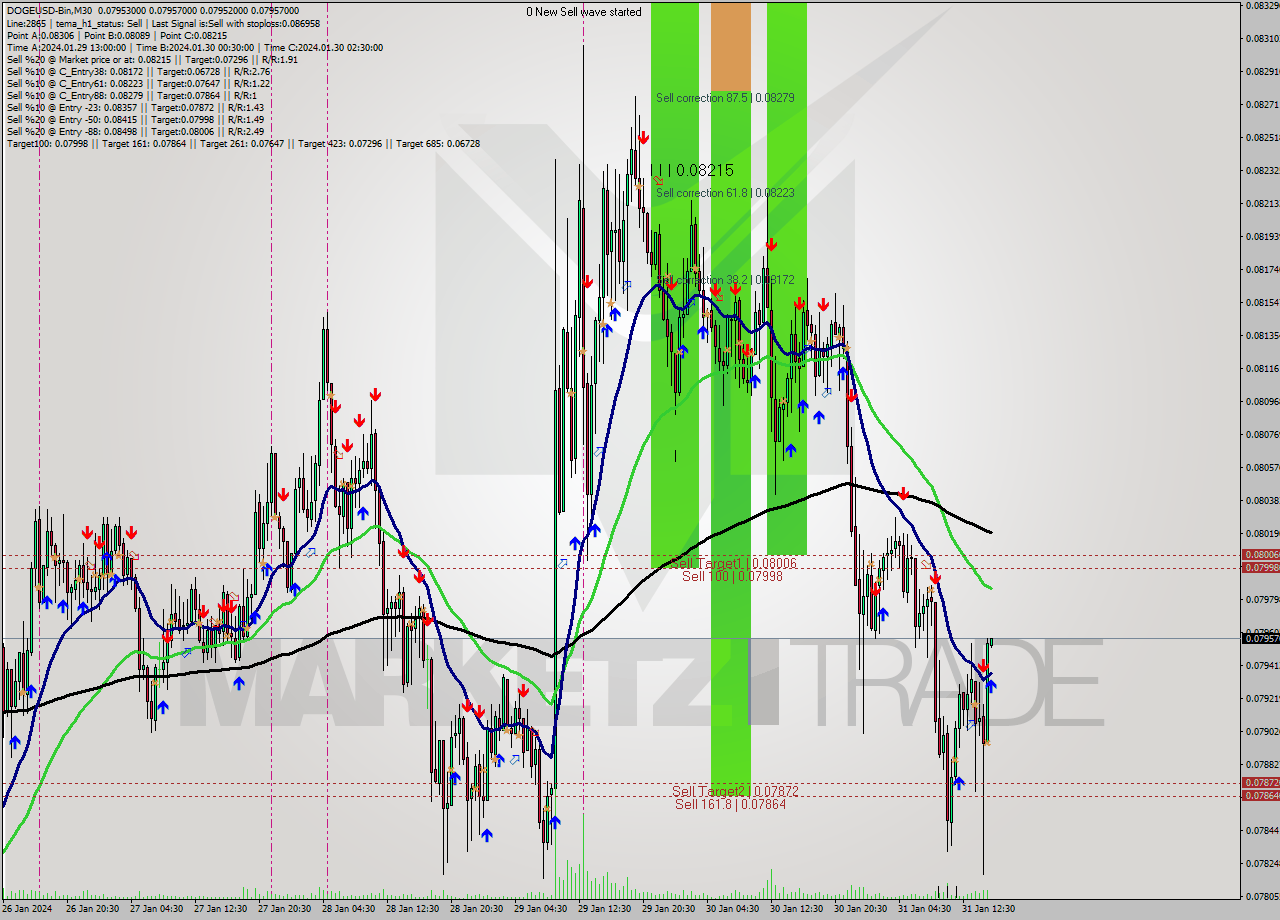Viewport: 1280px width, 920px height.
Task: Click the '26 Jan 2024' time axis label
Action: point(27,909)
